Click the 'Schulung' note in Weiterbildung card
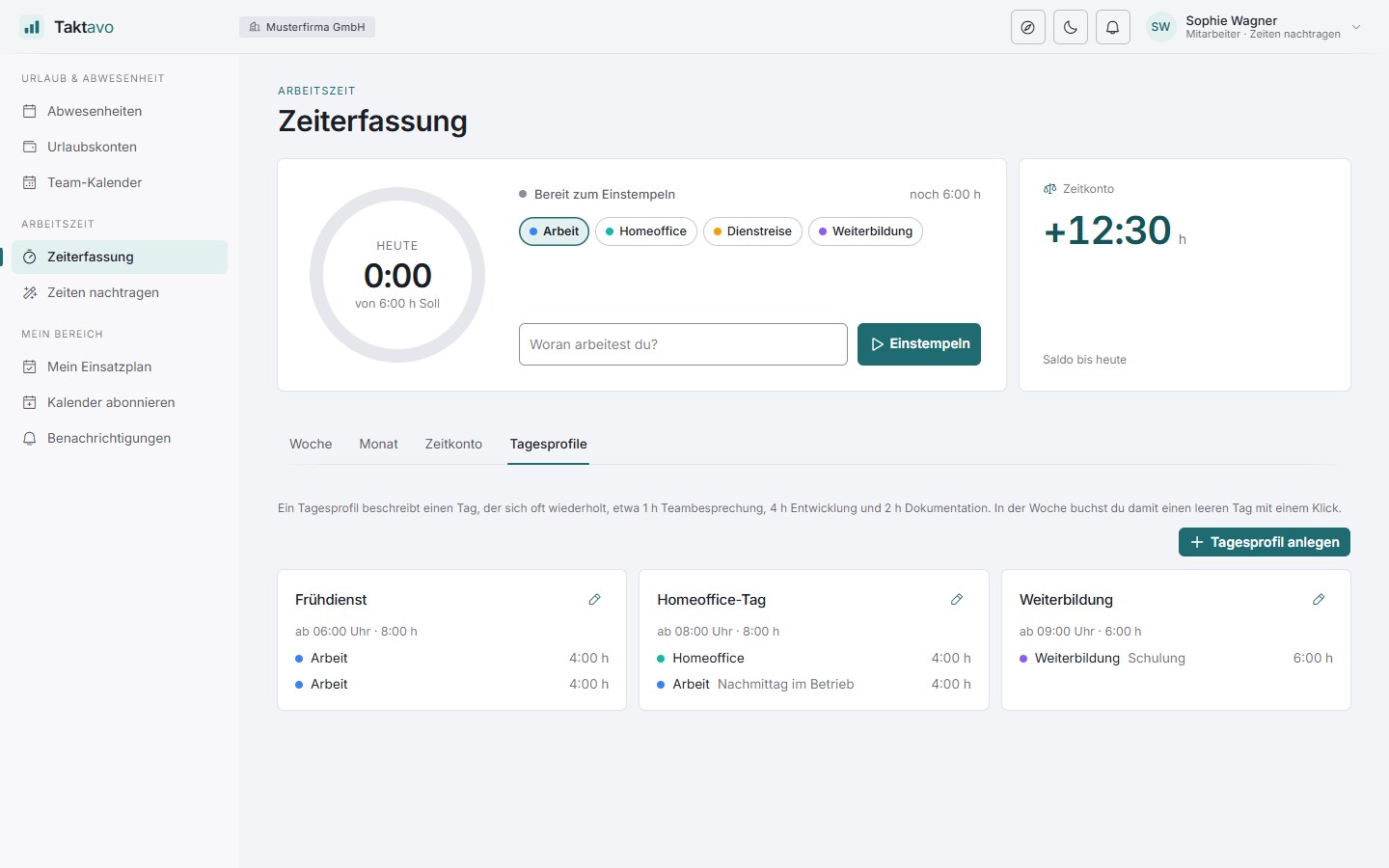 coord(1157,658)
